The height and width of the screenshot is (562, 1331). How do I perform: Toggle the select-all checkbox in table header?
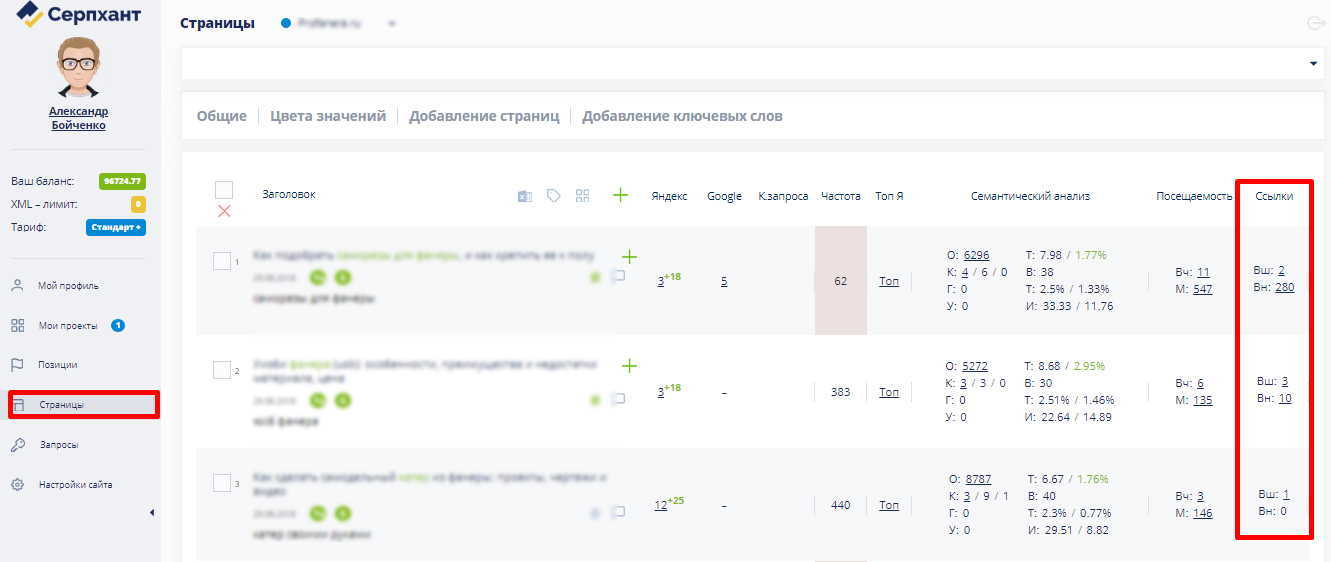point(224,190)
